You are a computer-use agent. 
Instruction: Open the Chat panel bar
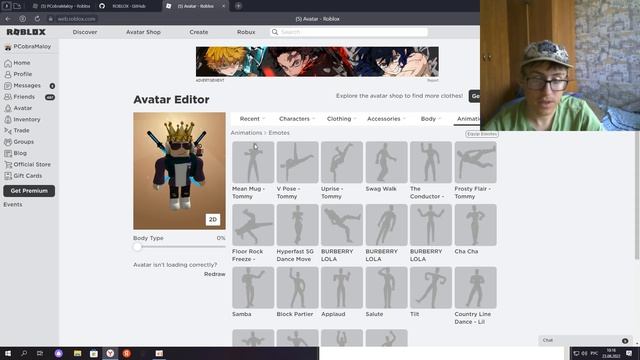point(585,340)
